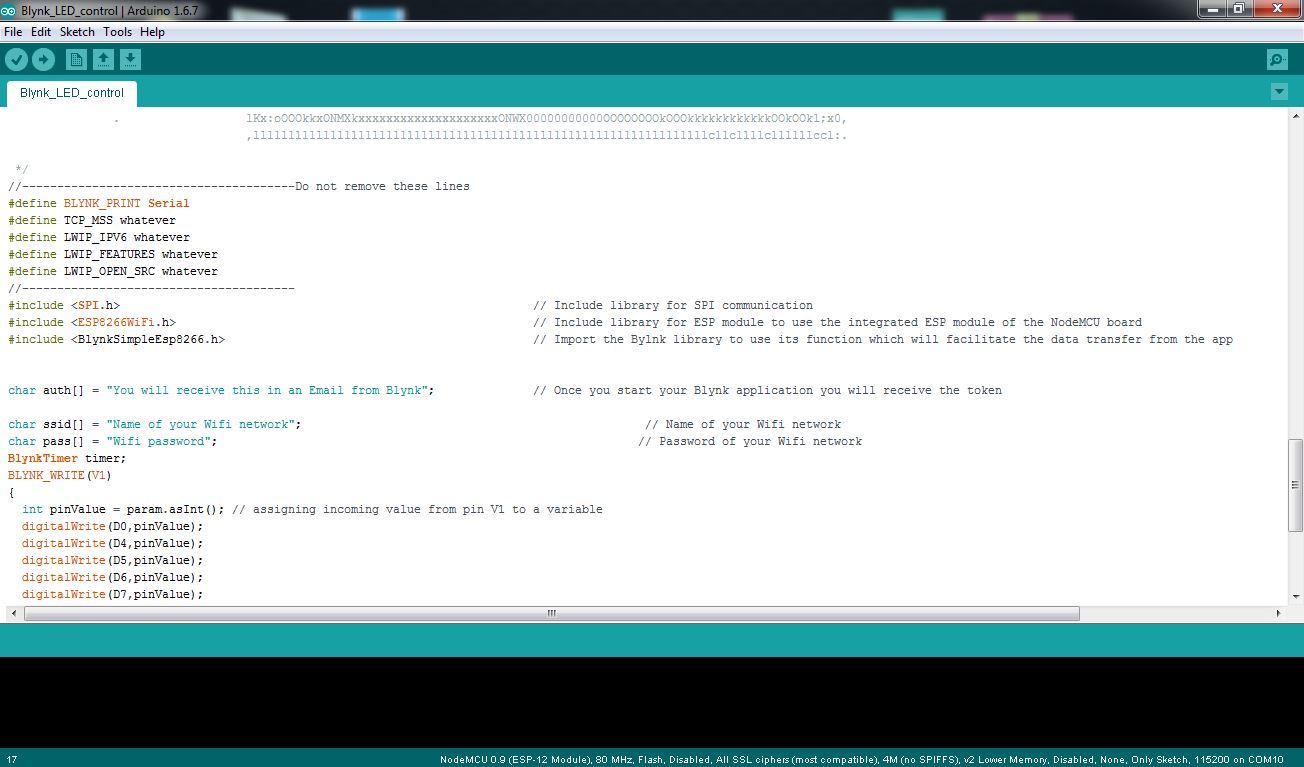Click the Open sketch up-arrow icon
This screenshot has width=1304, height=767.
[103, 60]
